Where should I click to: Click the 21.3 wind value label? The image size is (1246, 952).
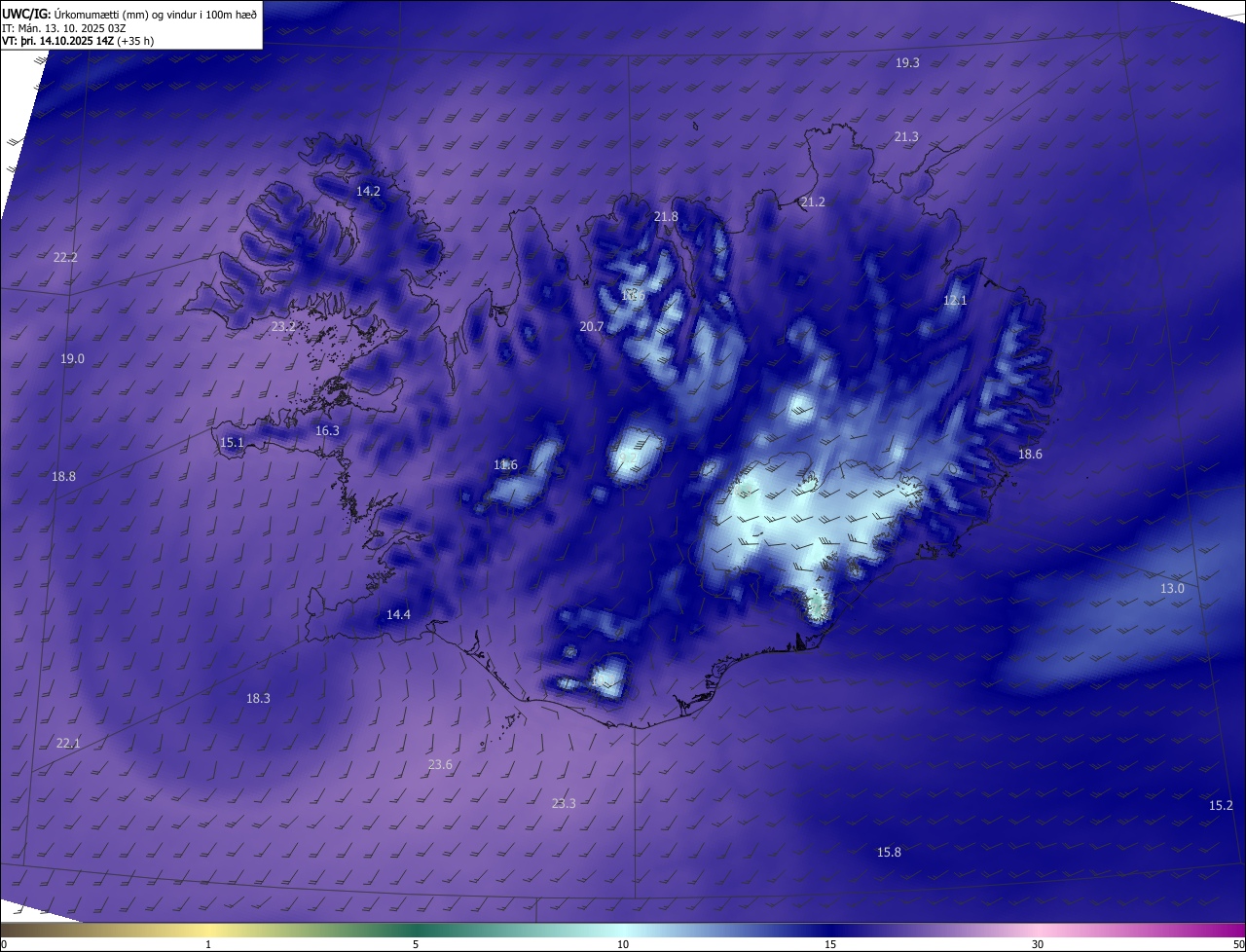coord(906,137)
